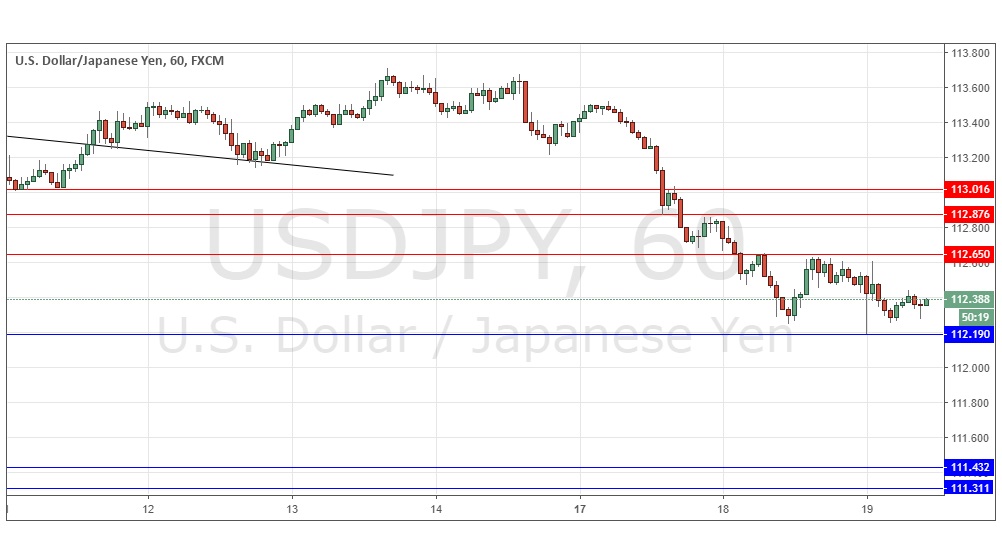Click date 12 on the time axis

pos(148,510)
